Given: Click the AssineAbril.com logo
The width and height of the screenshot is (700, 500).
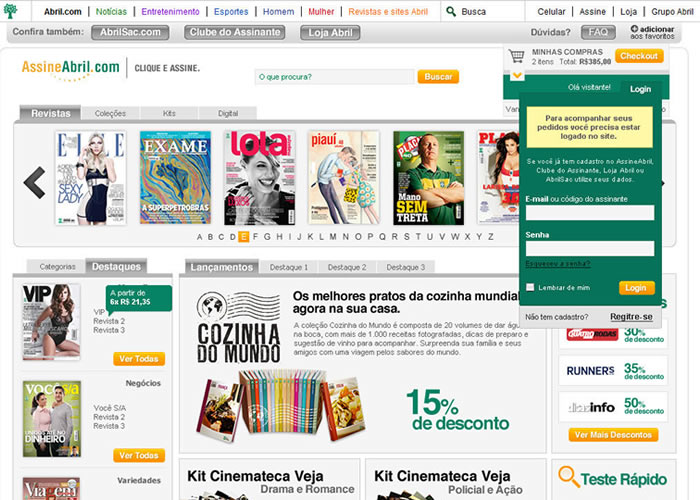Looking at the screenshot, I should 71,69.
